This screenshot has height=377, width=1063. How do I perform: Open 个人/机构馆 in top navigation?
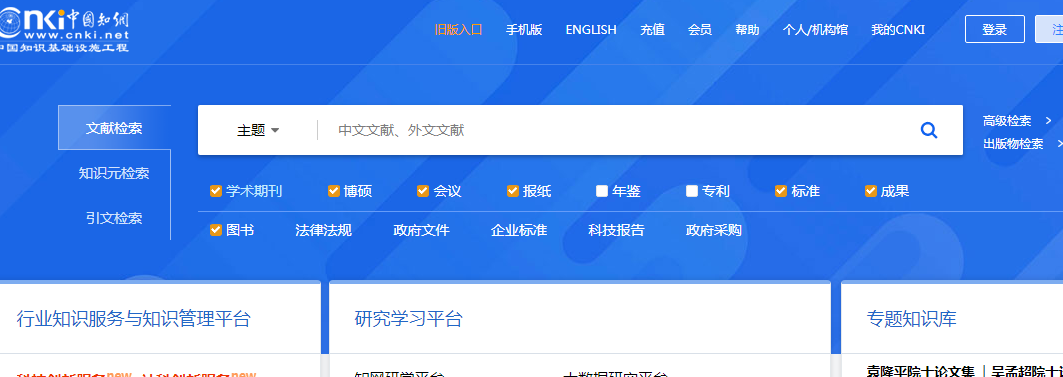click(x=815, y=30)
